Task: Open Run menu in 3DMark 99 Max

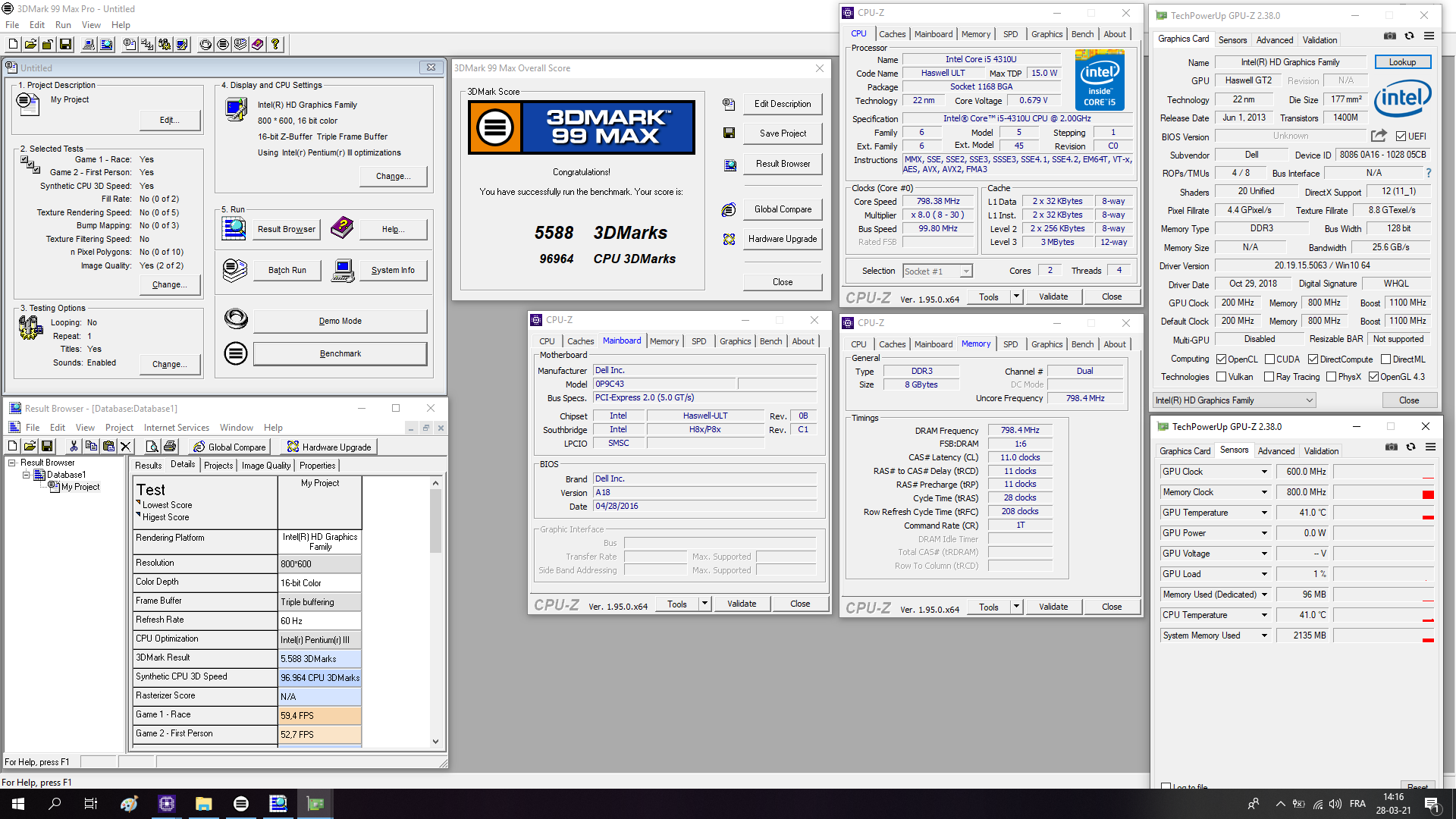Action: [63, 25]
